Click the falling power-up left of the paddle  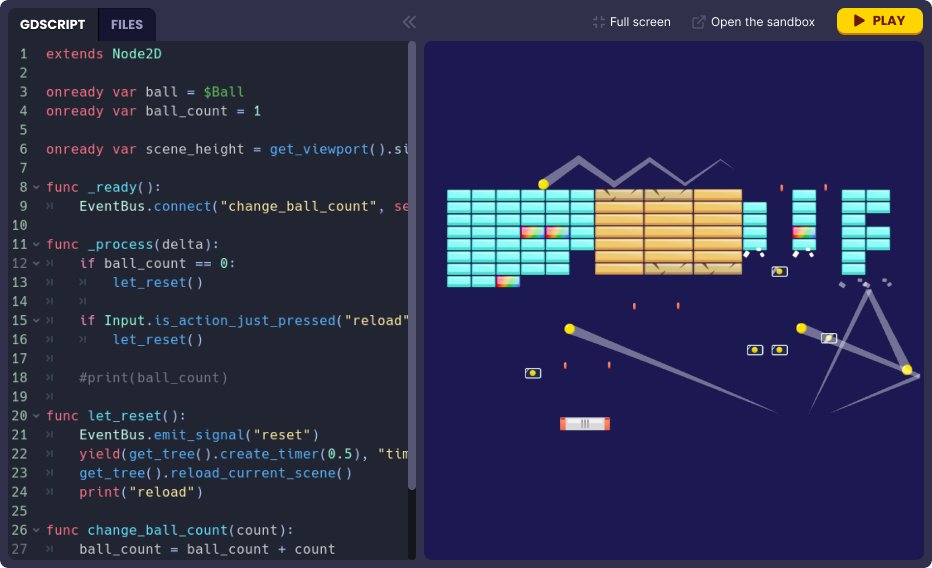(x=533, y=373)
